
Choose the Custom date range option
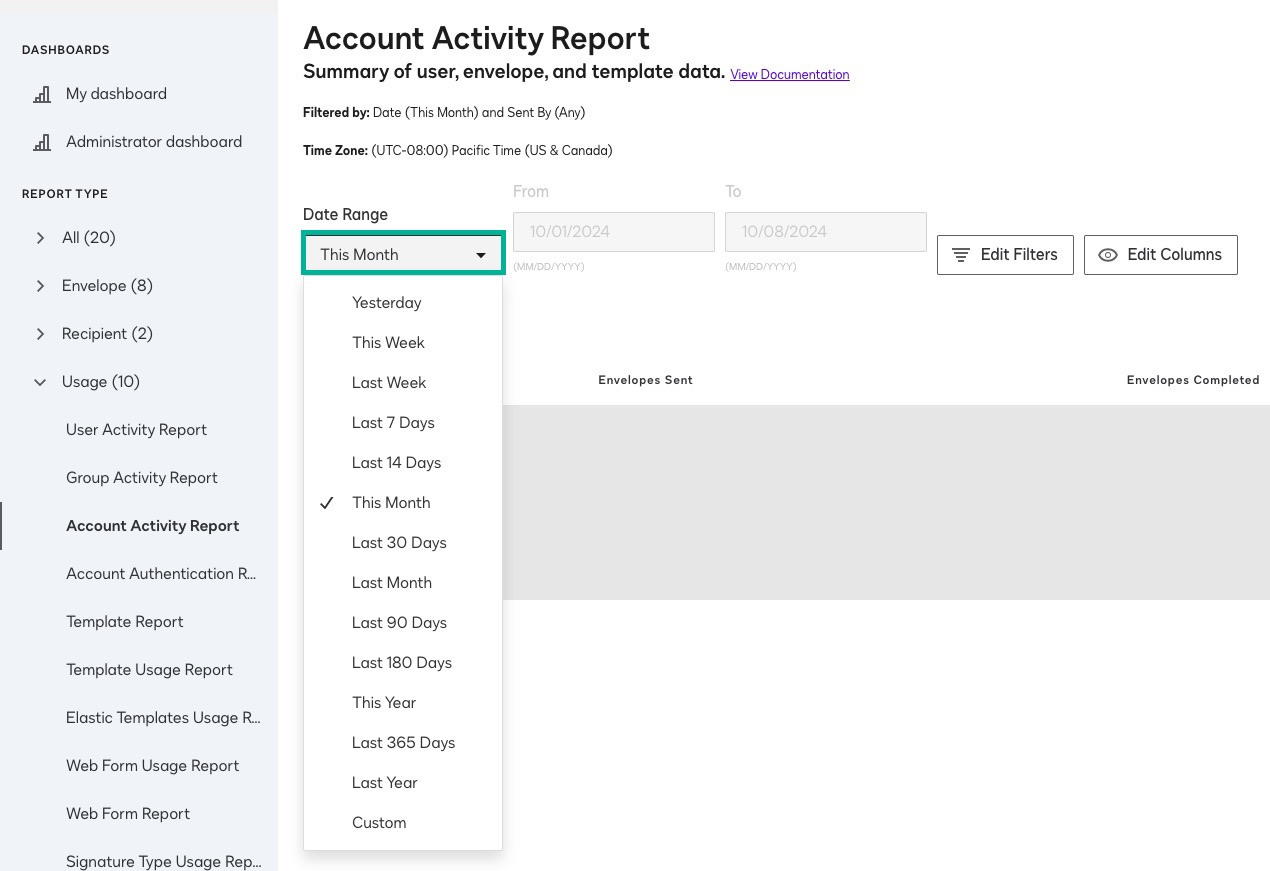click(x=379, y=823)
